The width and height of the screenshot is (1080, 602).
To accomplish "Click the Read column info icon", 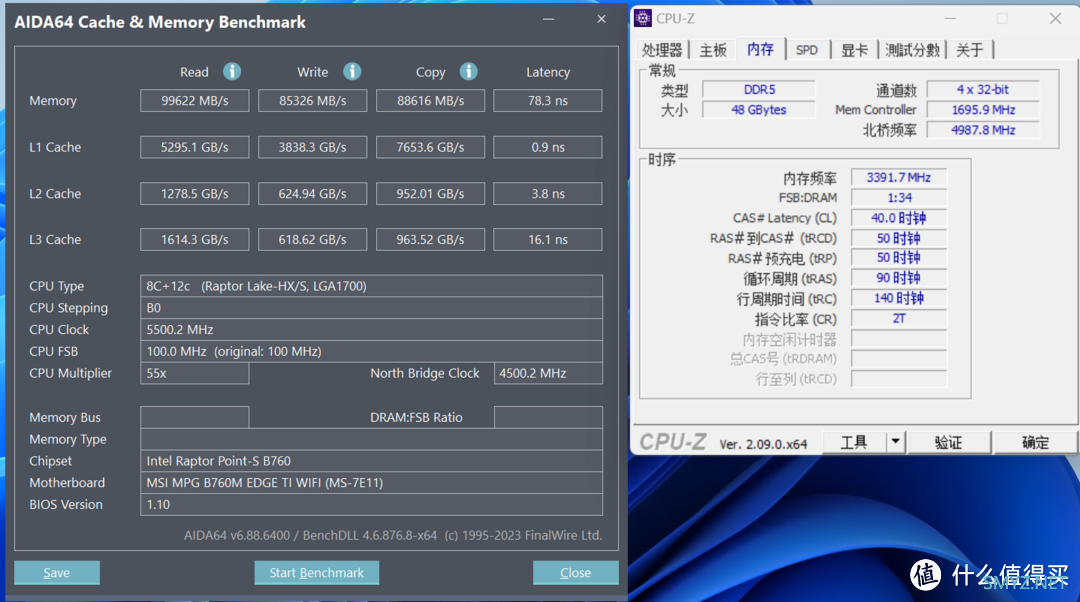I will pos(232,71).
